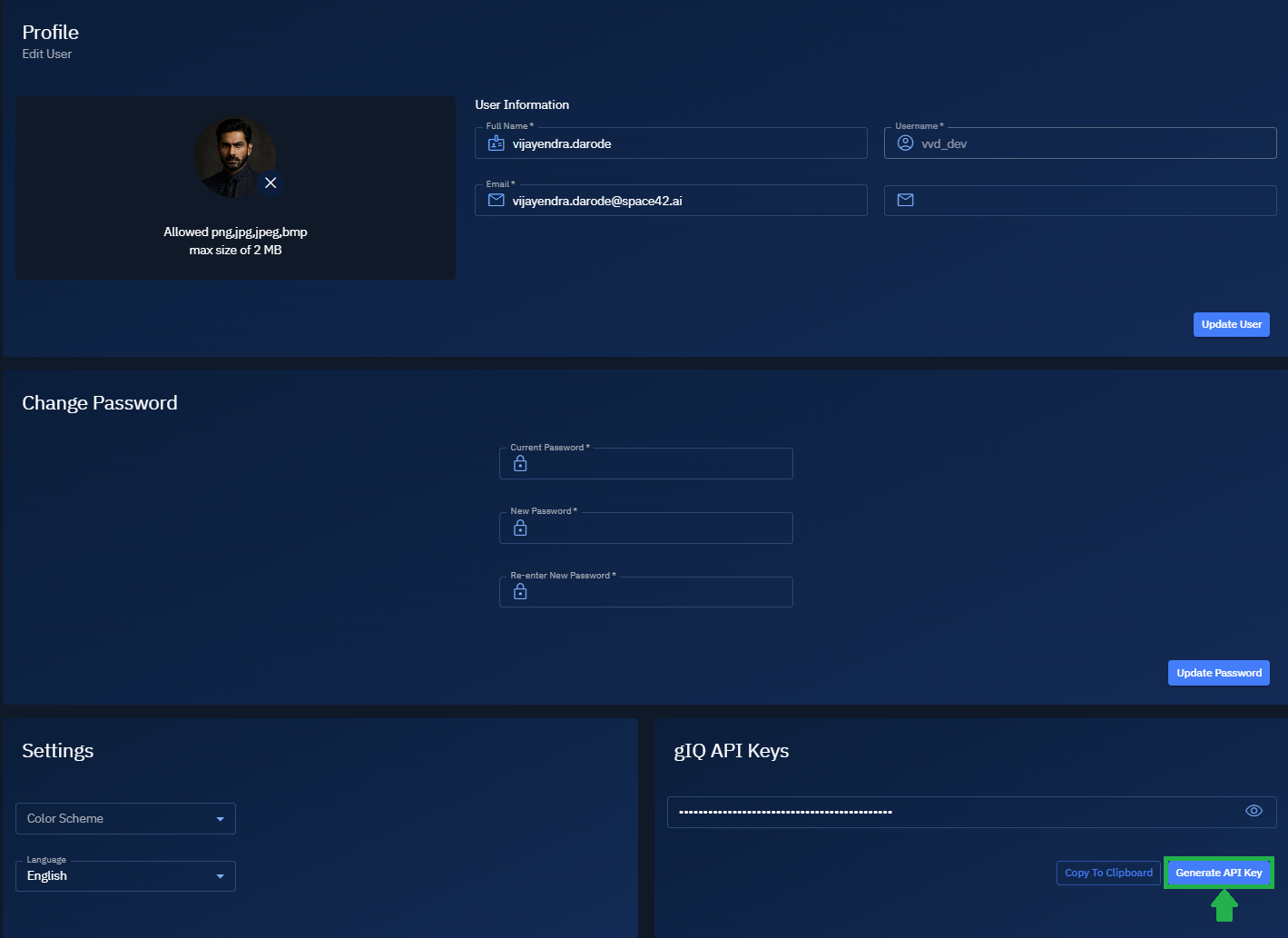Click the Update Password button
Screen dimensions: 1288x938
tap(1218, 672)
